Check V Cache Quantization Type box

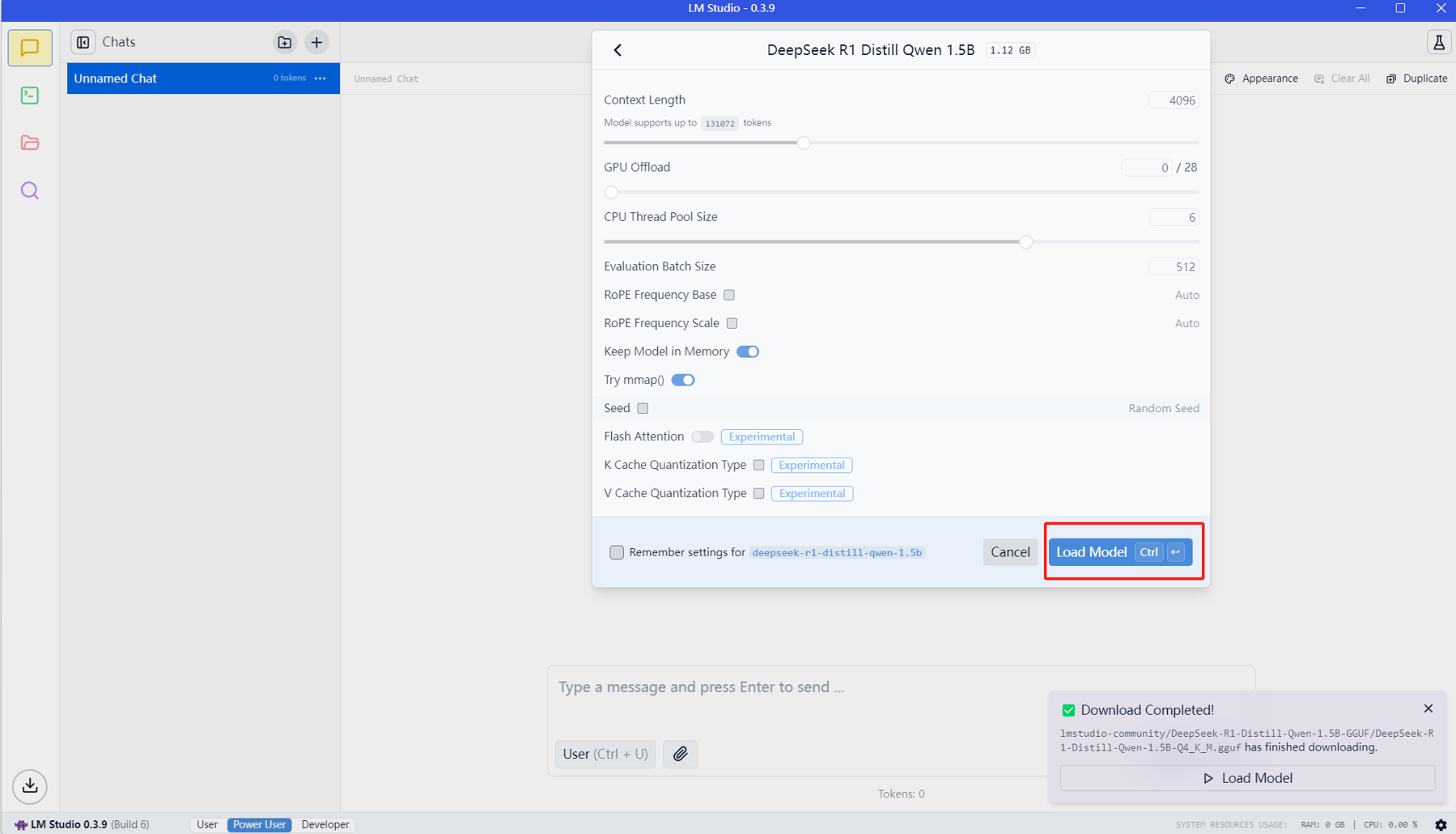[758, 493]
